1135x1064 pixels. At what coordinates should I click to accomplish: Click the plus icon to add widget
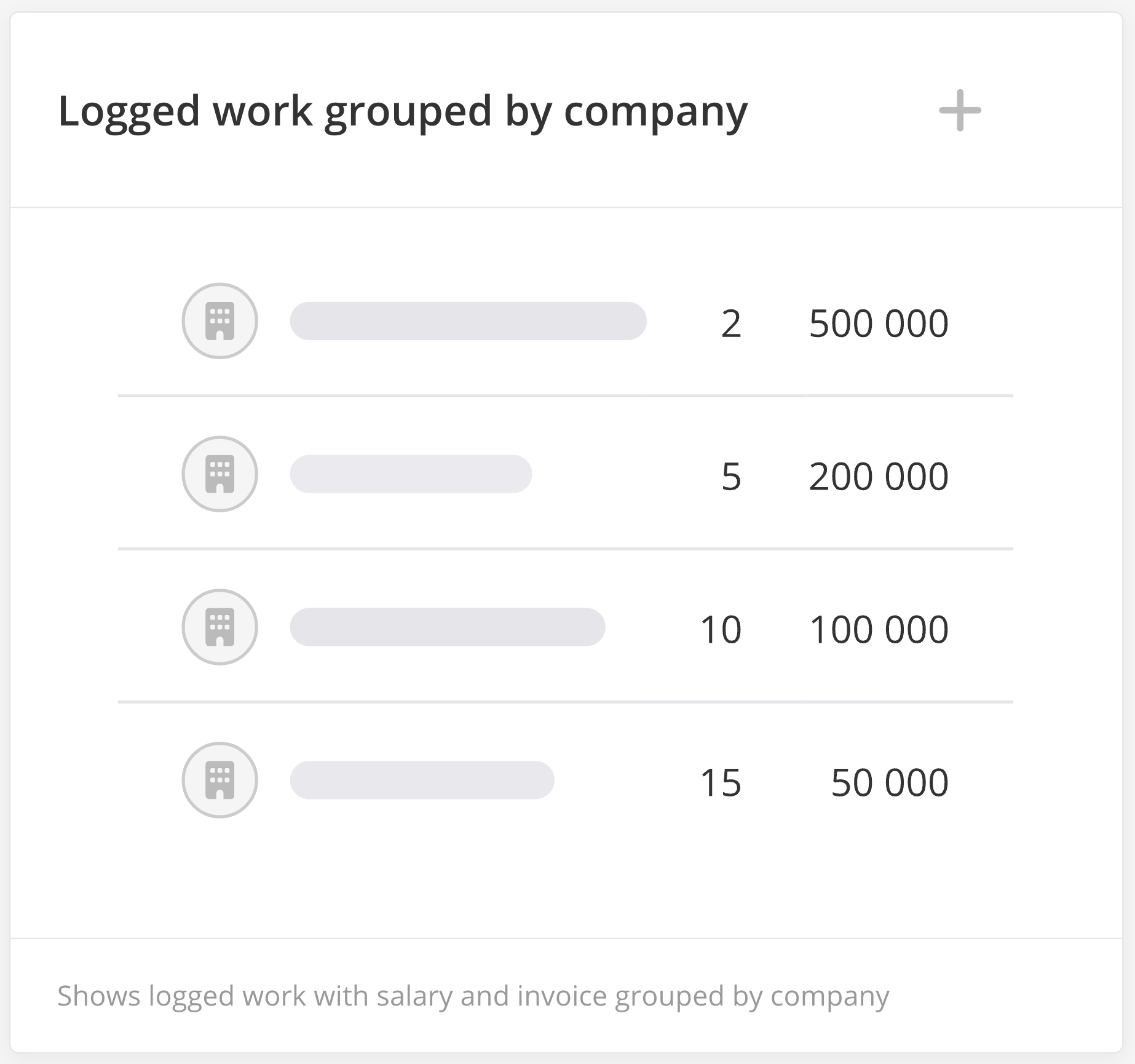coord(960,111)
